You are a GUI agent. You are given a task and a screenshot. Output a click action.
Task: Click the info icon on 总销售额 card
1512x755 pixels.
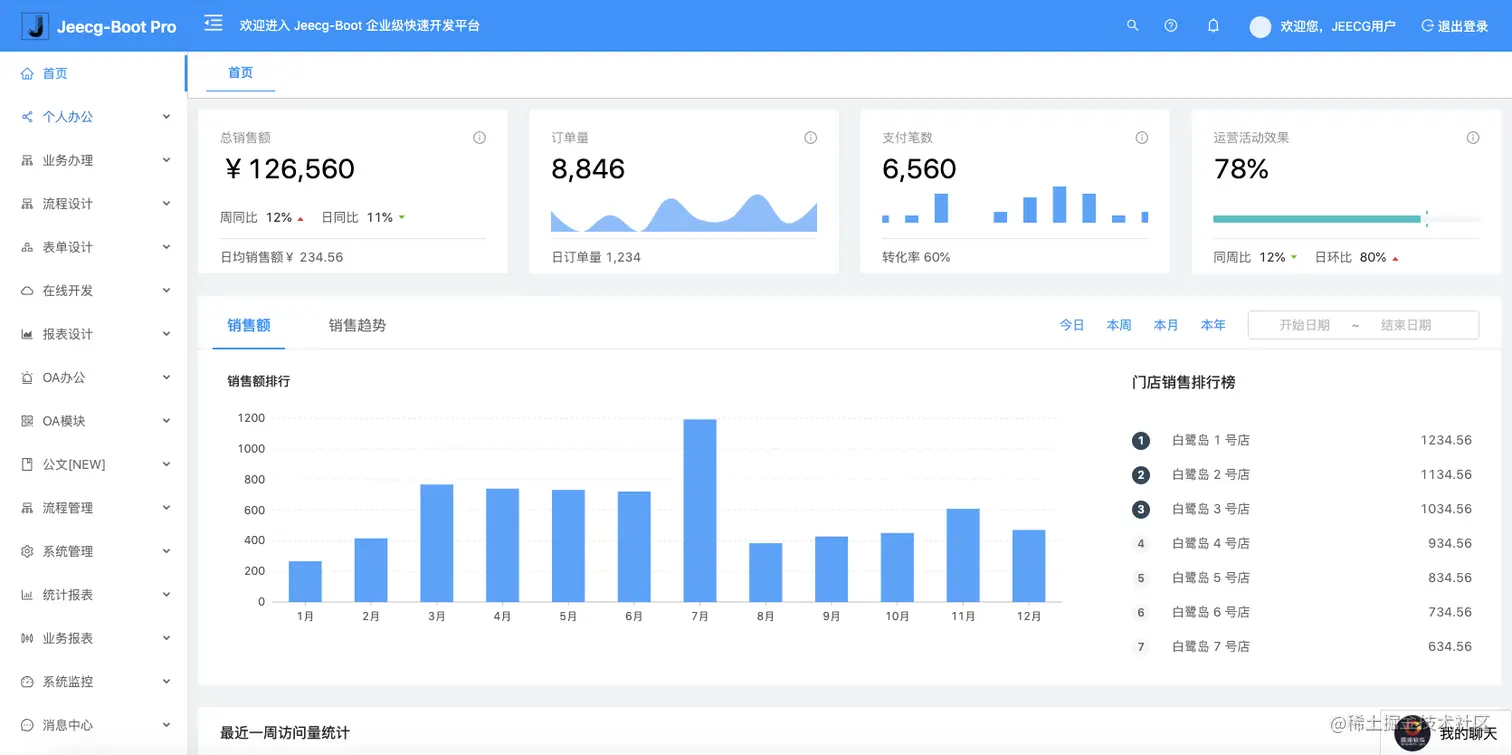coord(479,138)
